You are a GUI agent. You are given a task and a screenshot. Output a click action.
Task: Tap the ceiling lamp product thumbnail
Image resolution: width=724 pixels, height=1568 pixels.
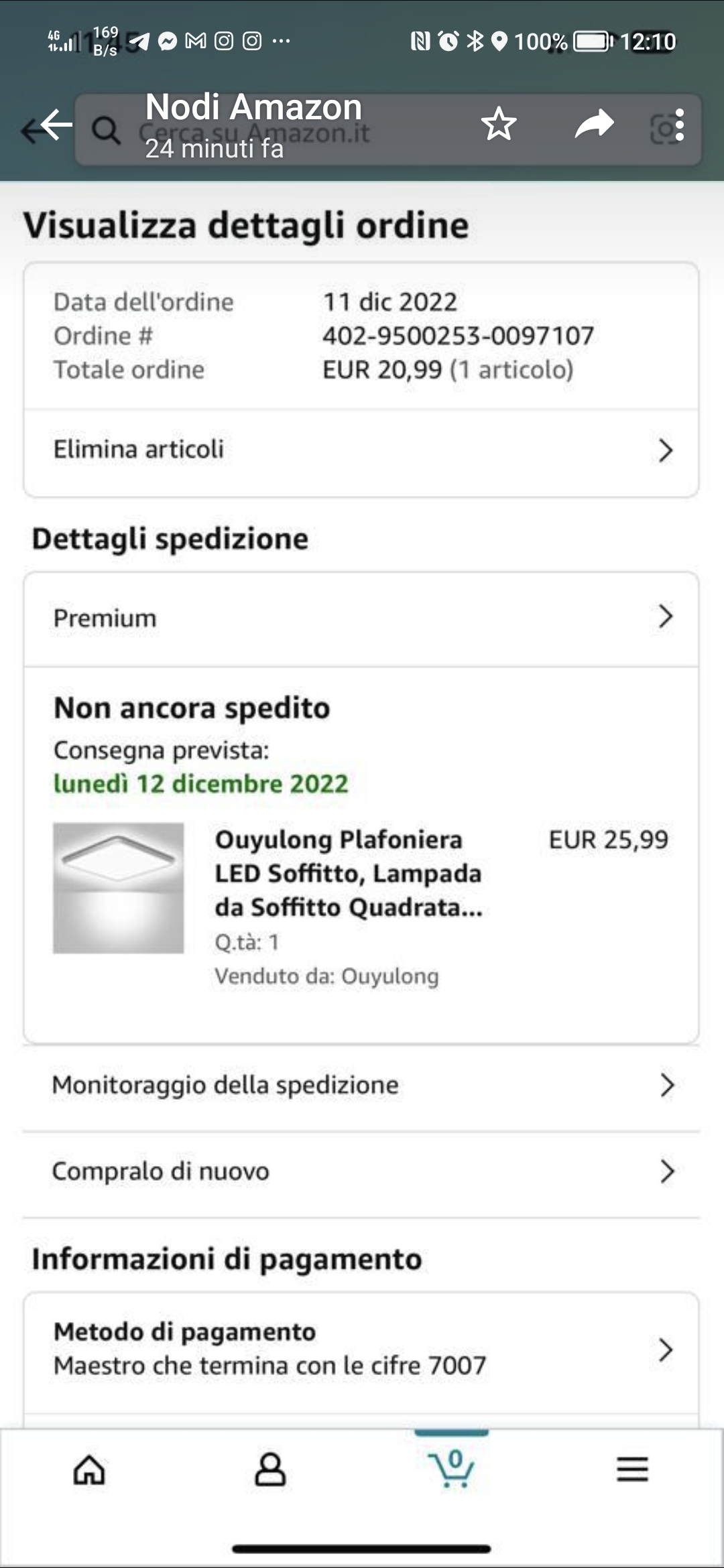click(119, 888)
